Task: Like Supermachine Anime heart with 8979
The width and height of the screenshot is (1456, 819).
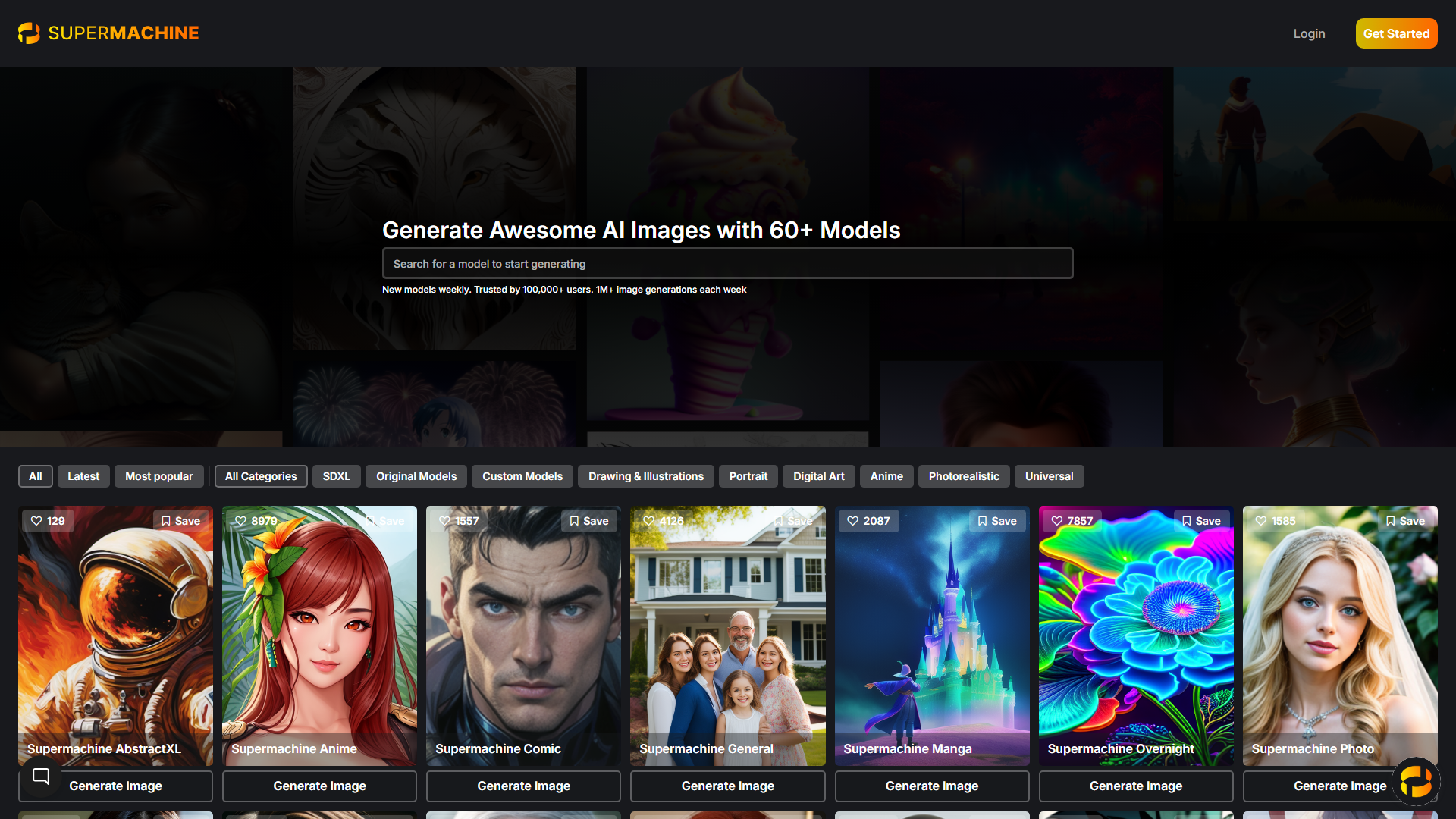Action: point(256,521)
